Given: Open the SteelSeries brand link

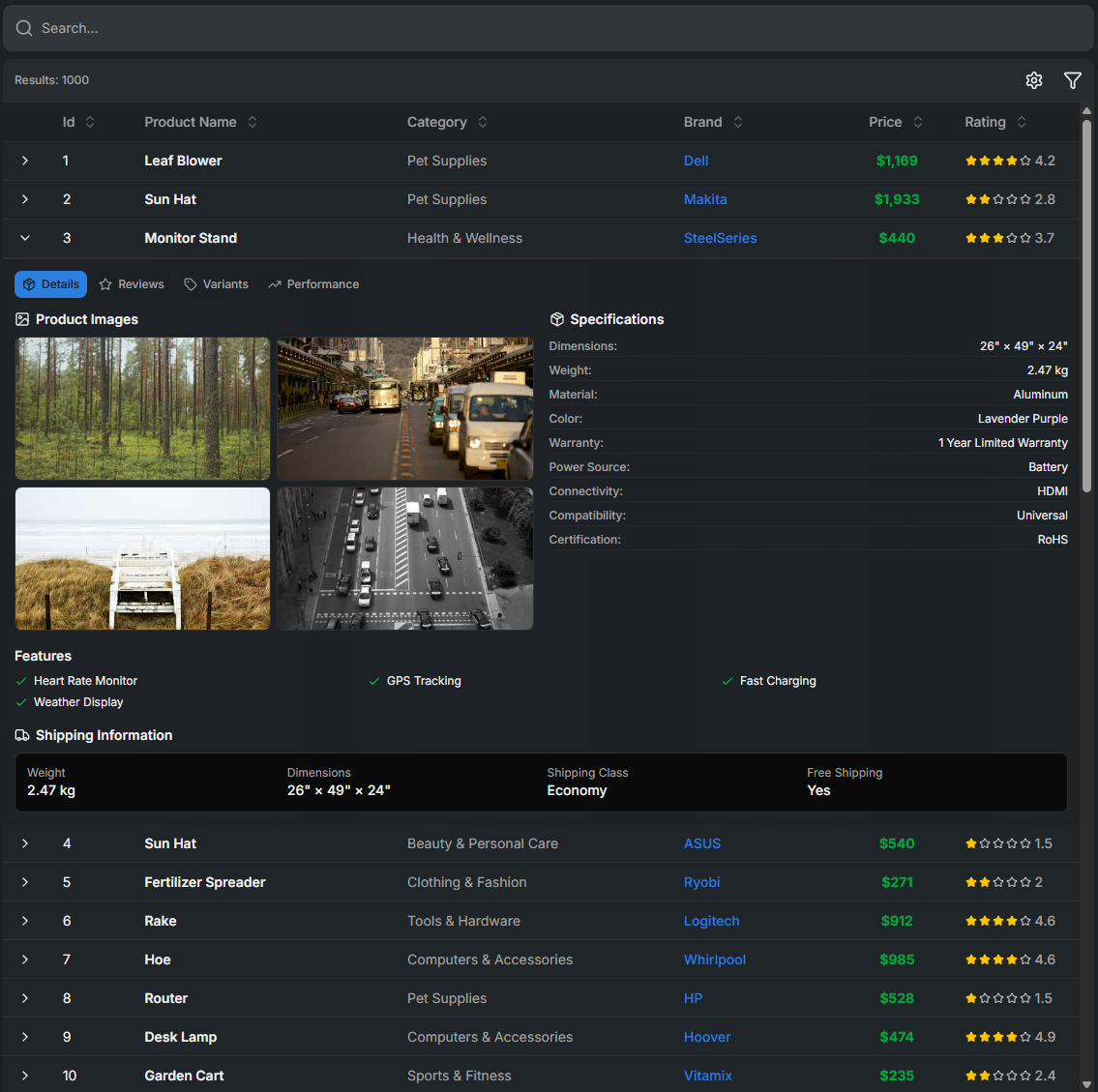Looking at the screenshot, I should tap(720, 238).
